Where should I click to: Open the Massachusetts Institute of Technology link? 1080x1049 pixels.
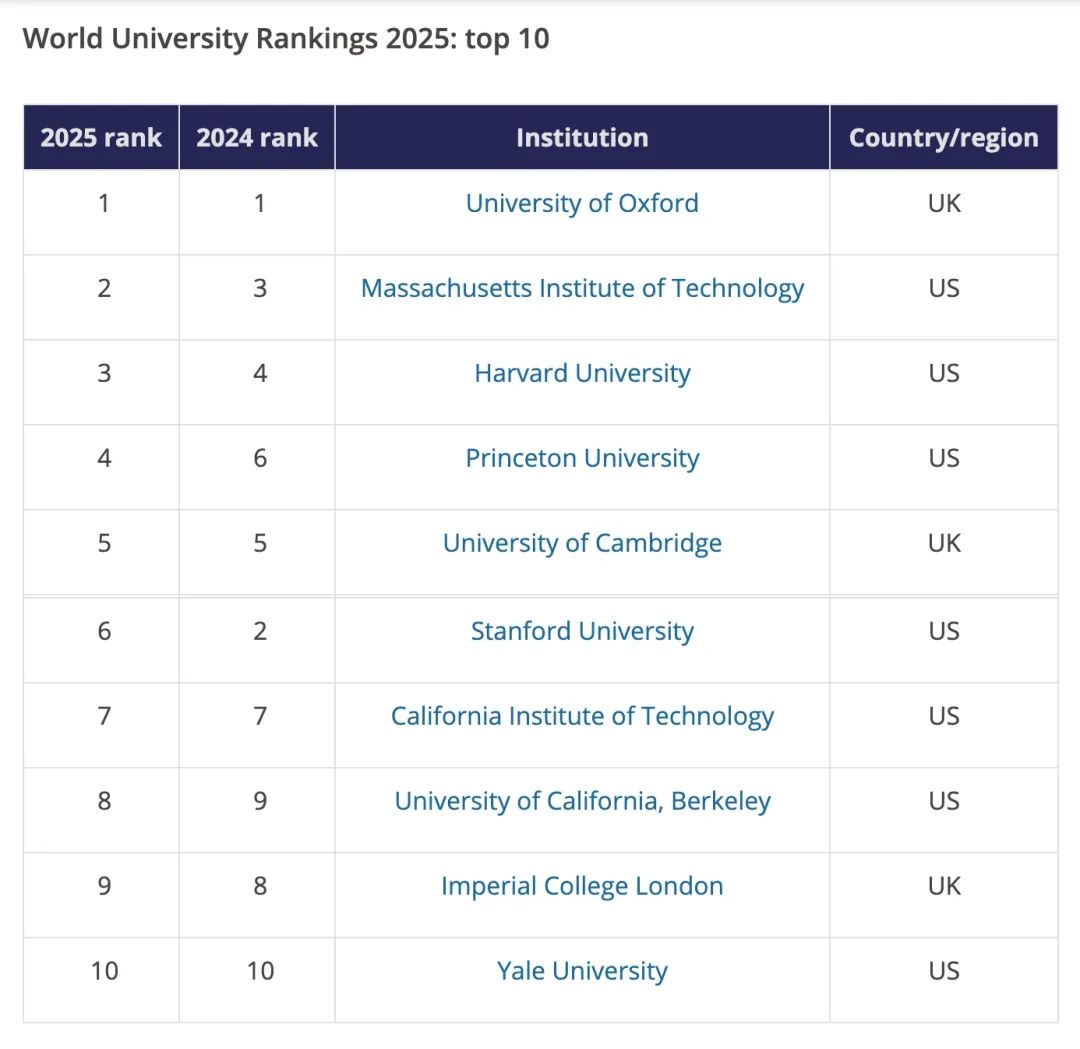(x=582, y=288)
